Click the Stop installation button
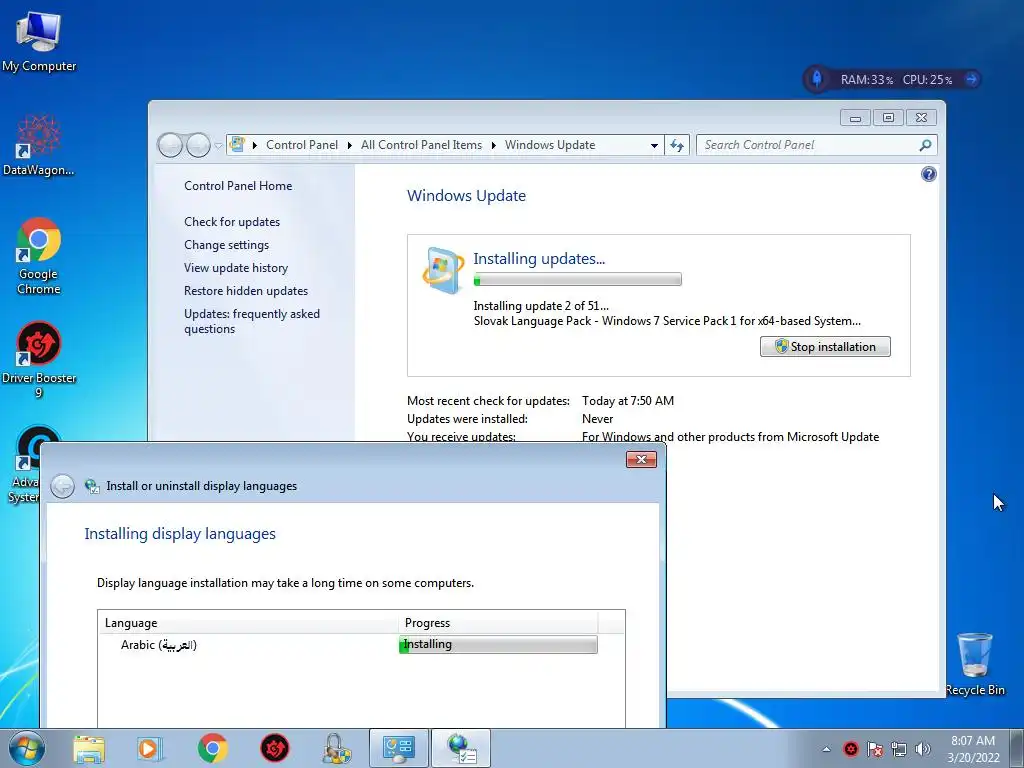 [825, 347]
